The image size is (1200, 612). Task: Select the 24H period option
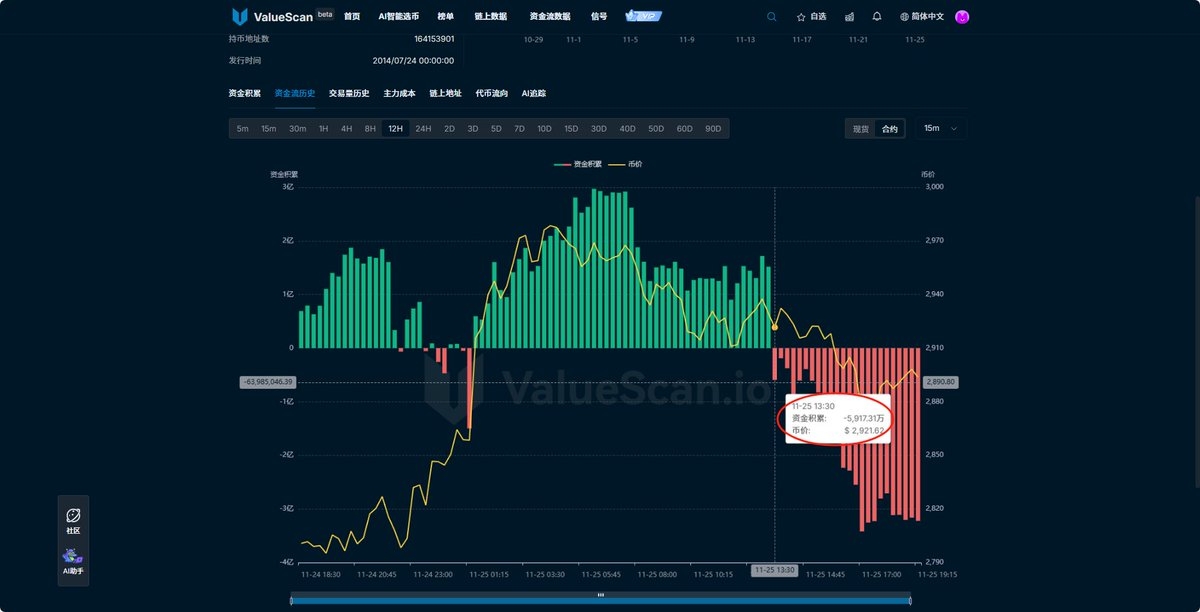(x=423, y=129)
